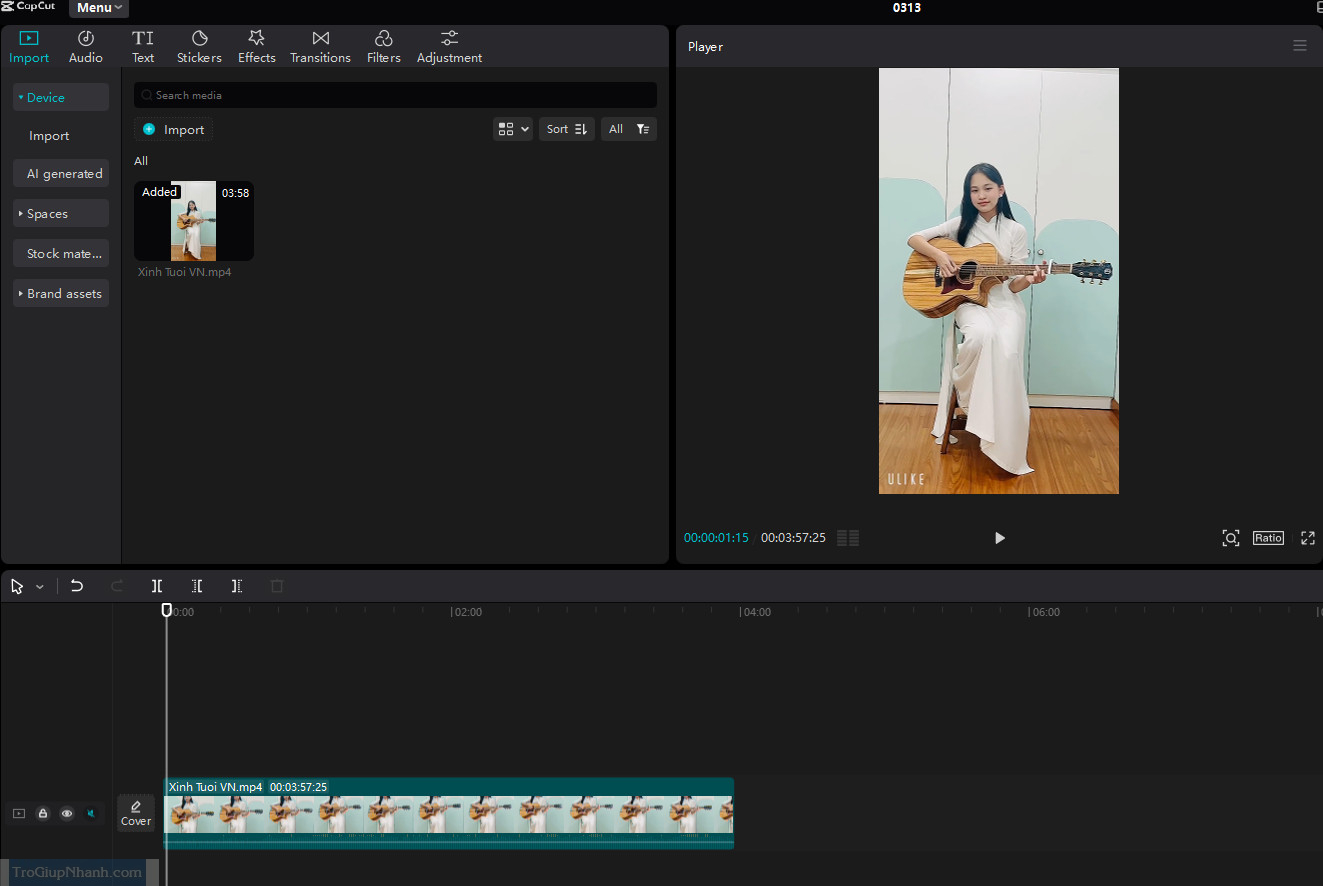Viewport: 1323px width, 886px height.
Task: Hide the video track with eye icon
Action: point(67,814)
